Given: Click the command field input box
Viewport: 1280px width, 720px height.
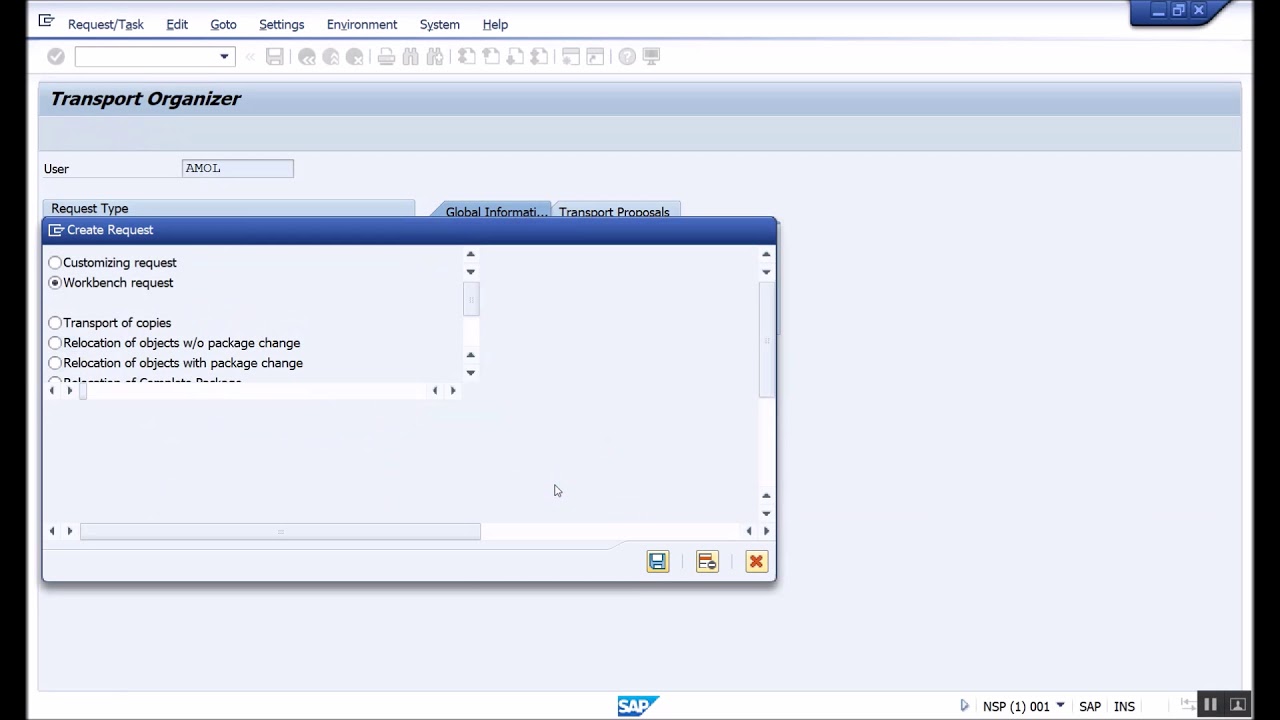Looking at the screenshot, I should tap(146, 57).
